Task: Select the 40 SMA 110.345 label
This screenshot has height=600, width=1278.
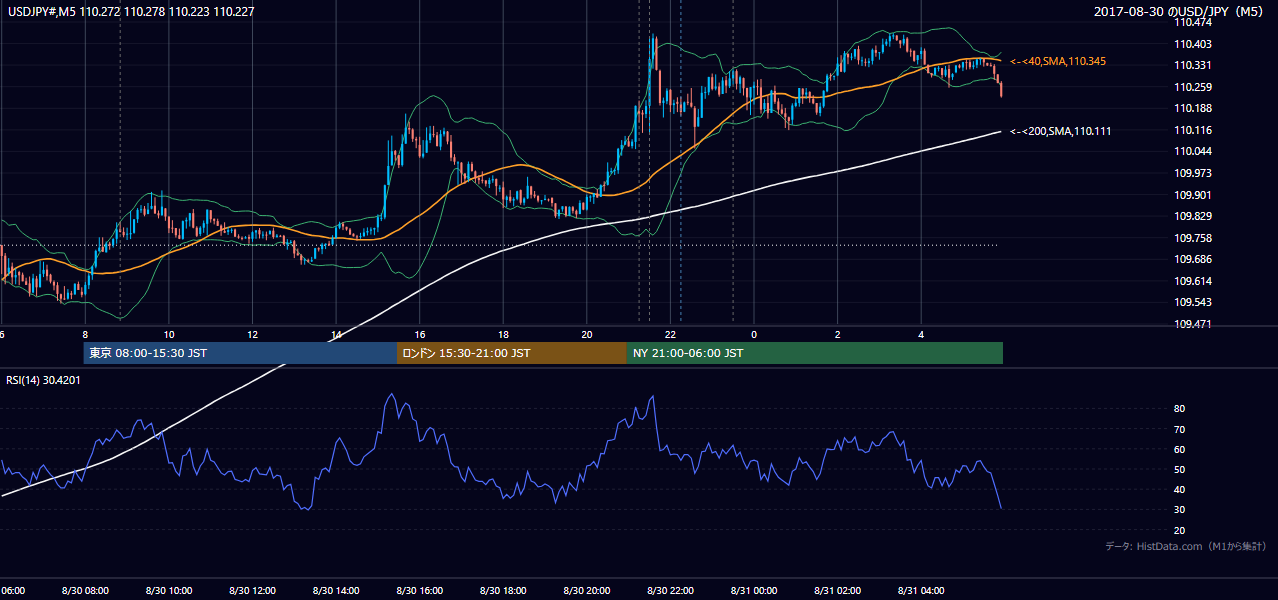Action: [1058, 62]
